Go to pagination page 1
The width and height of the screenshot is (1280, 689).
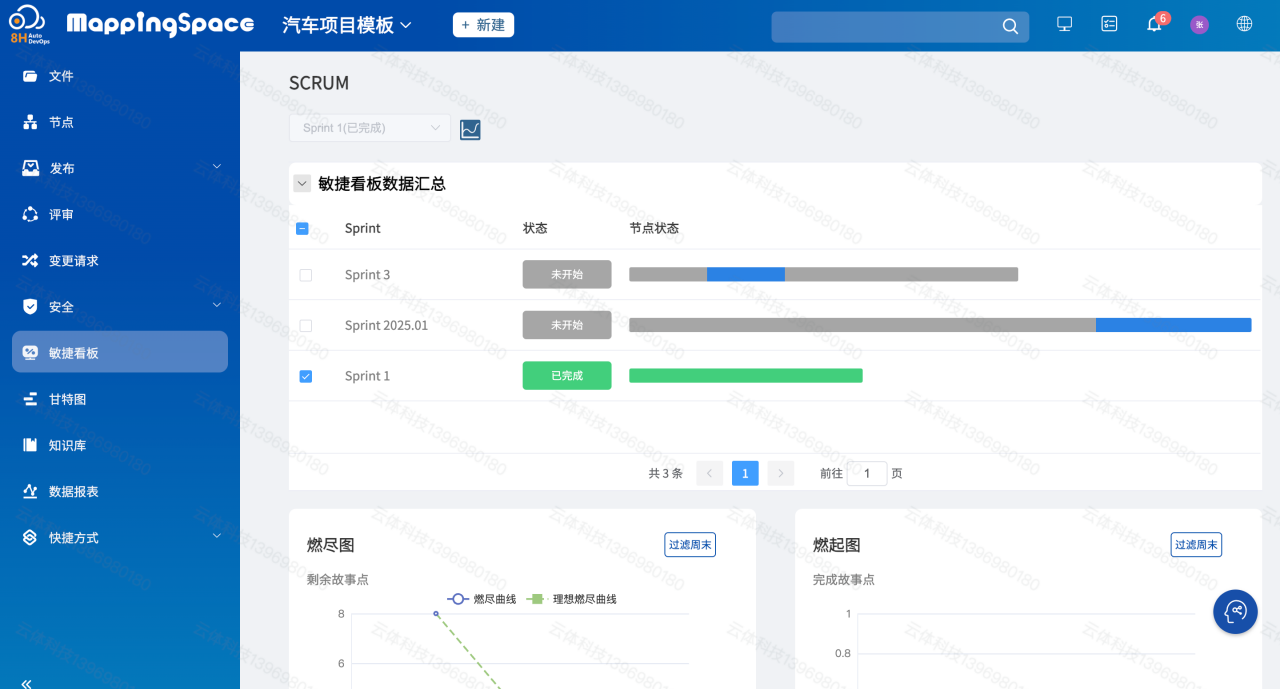[x=745, y=473]
